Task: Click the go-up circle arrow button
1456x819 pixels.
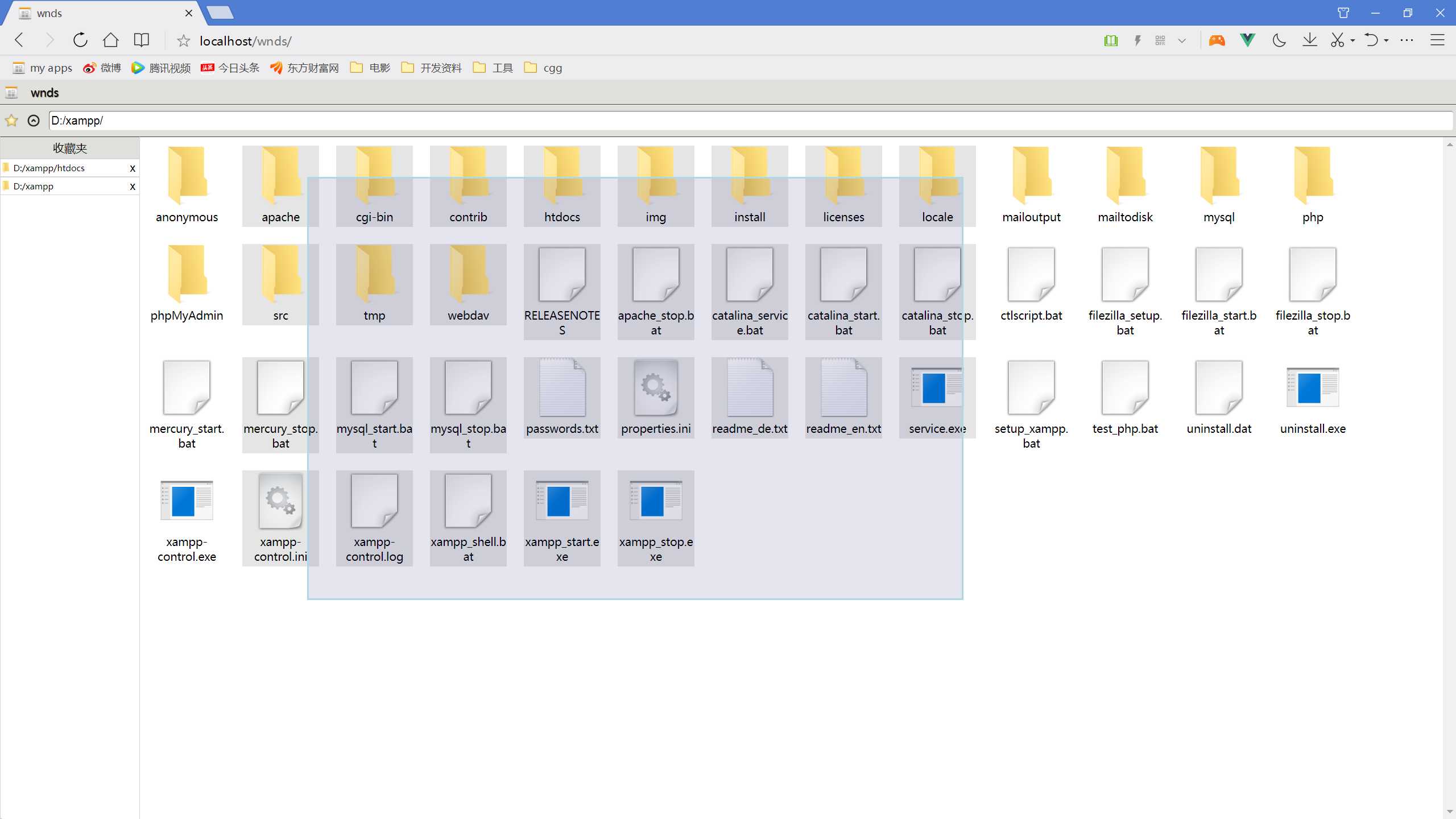Action: 34,121
